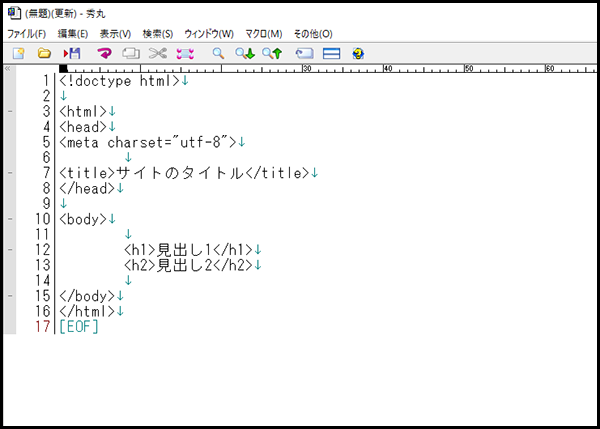Click line number 17 in the gutter
Viewport: 600px width, 429px height.
(41, 327)
